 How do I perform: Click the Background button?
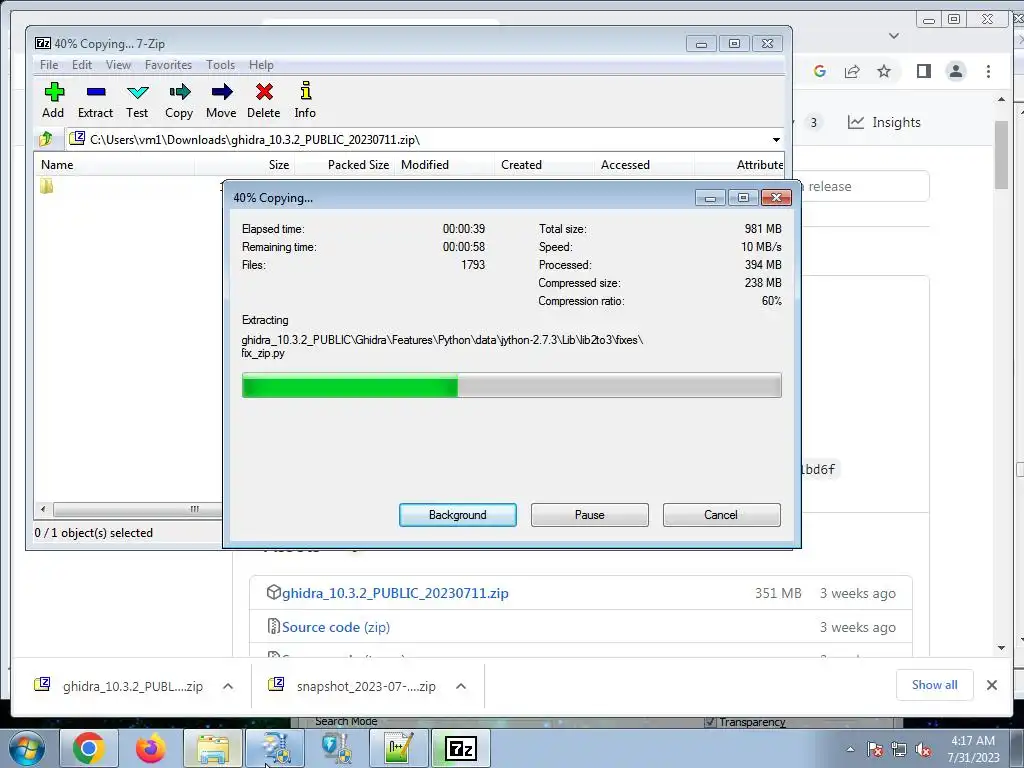pos(458,515)
